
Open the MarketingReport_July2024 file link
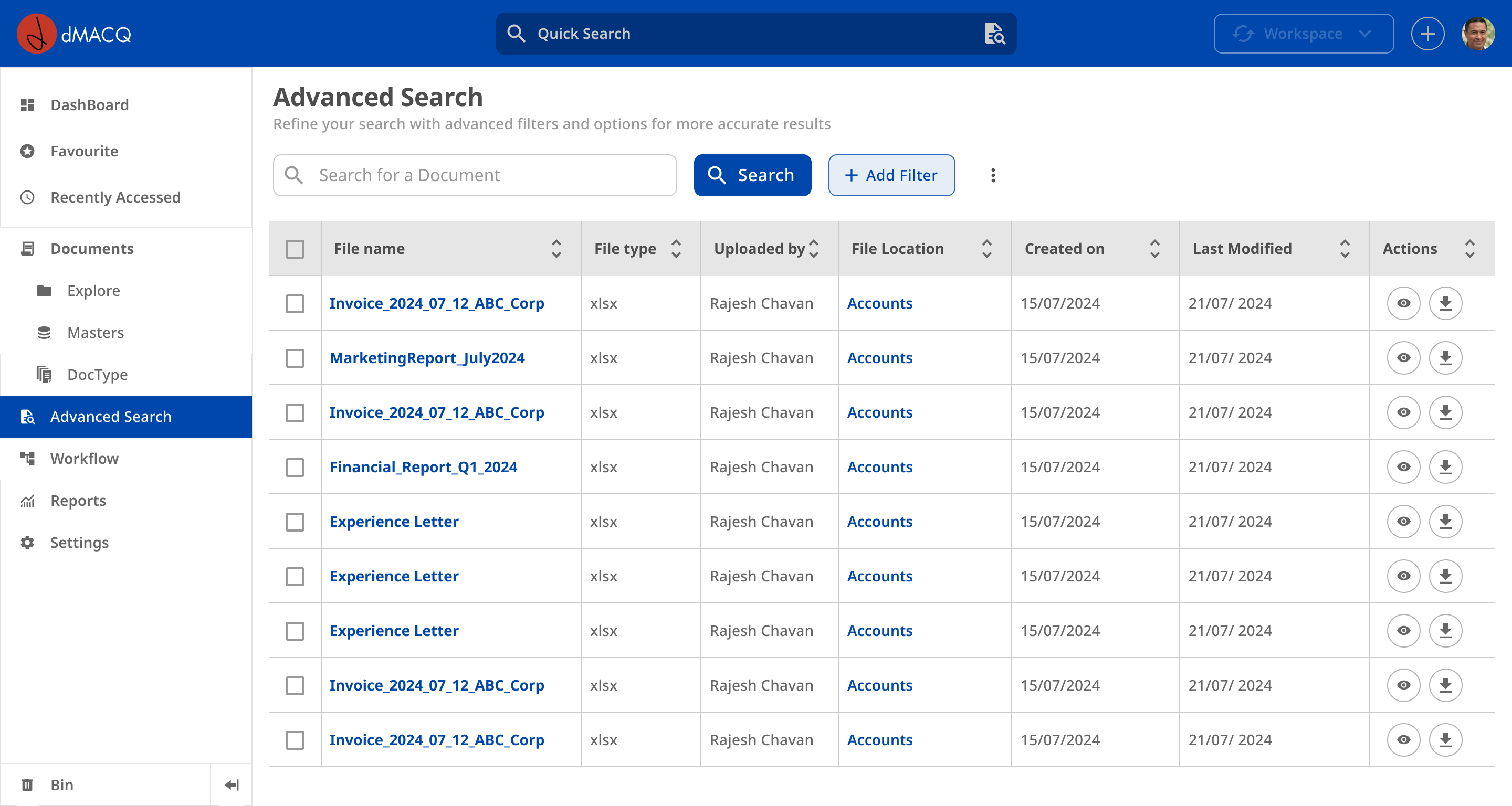[x=427, y=358]
